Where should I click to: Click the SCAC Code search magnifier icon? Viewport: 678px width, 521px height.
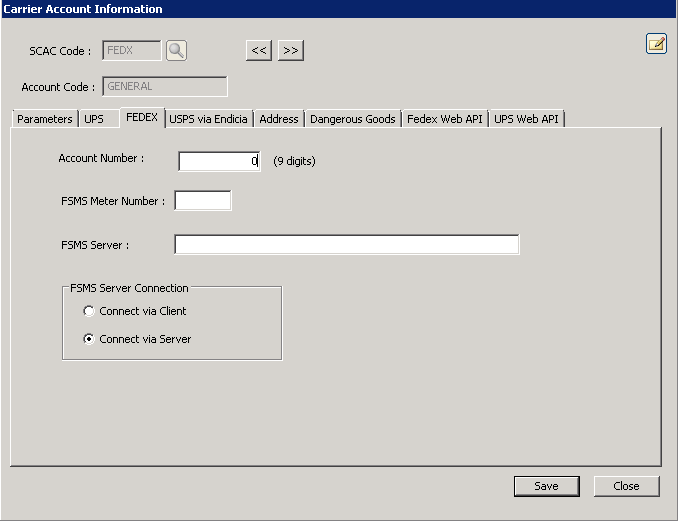click(176, 50)
